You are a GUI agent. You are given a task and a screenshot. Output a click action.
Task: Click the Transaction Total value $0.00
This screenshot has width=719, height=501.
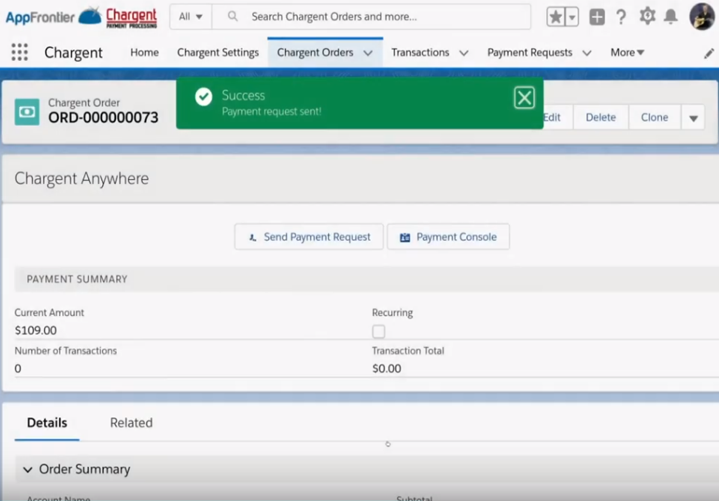[x=387, y=369]
